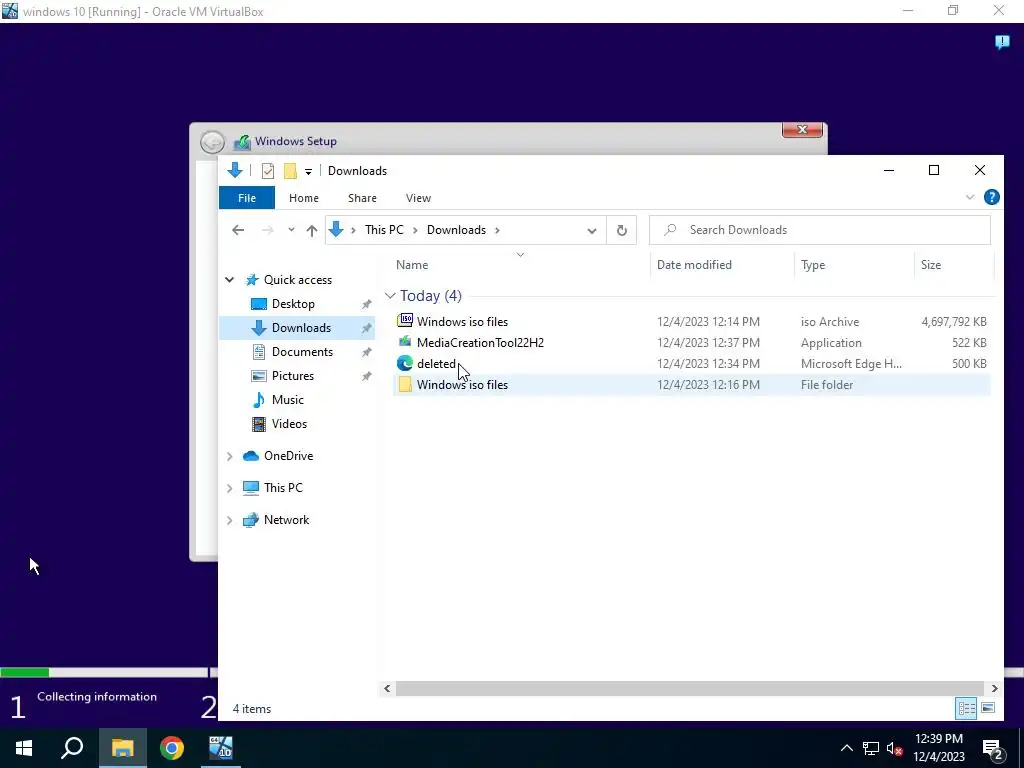Refresh the Downloads folder view
This screenshot has height=768, width=1024.
pyautogui.click(x=622, y=230)
